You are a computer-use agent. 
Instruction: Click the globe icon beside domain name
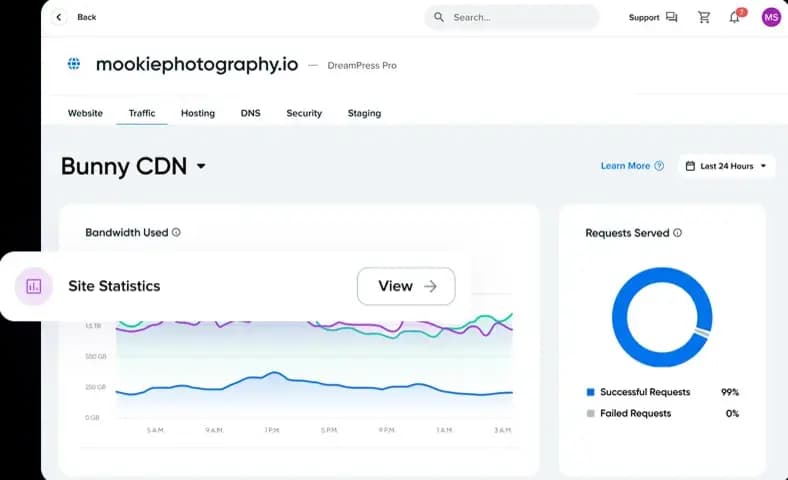[x=74, y=64]
